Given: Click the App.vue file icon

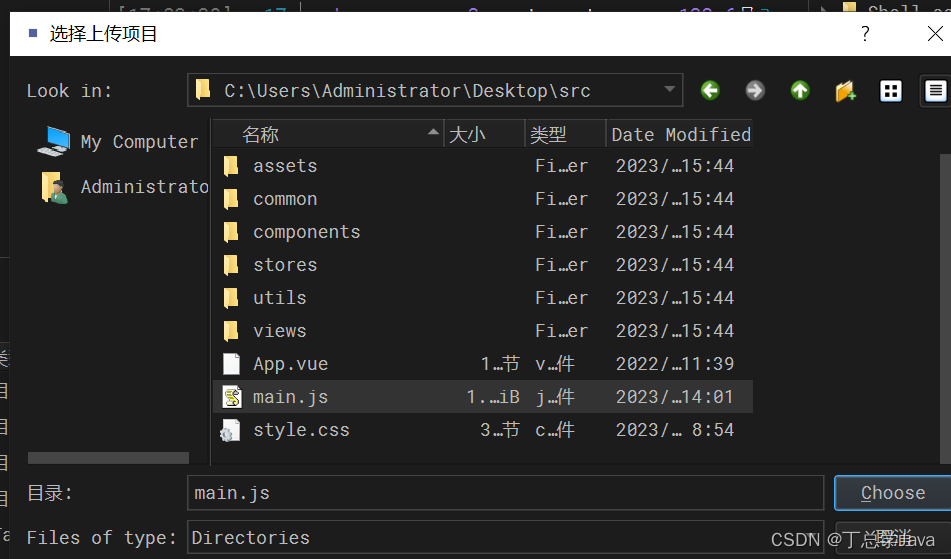Looking at the screenshot, I should coord(231,364).
